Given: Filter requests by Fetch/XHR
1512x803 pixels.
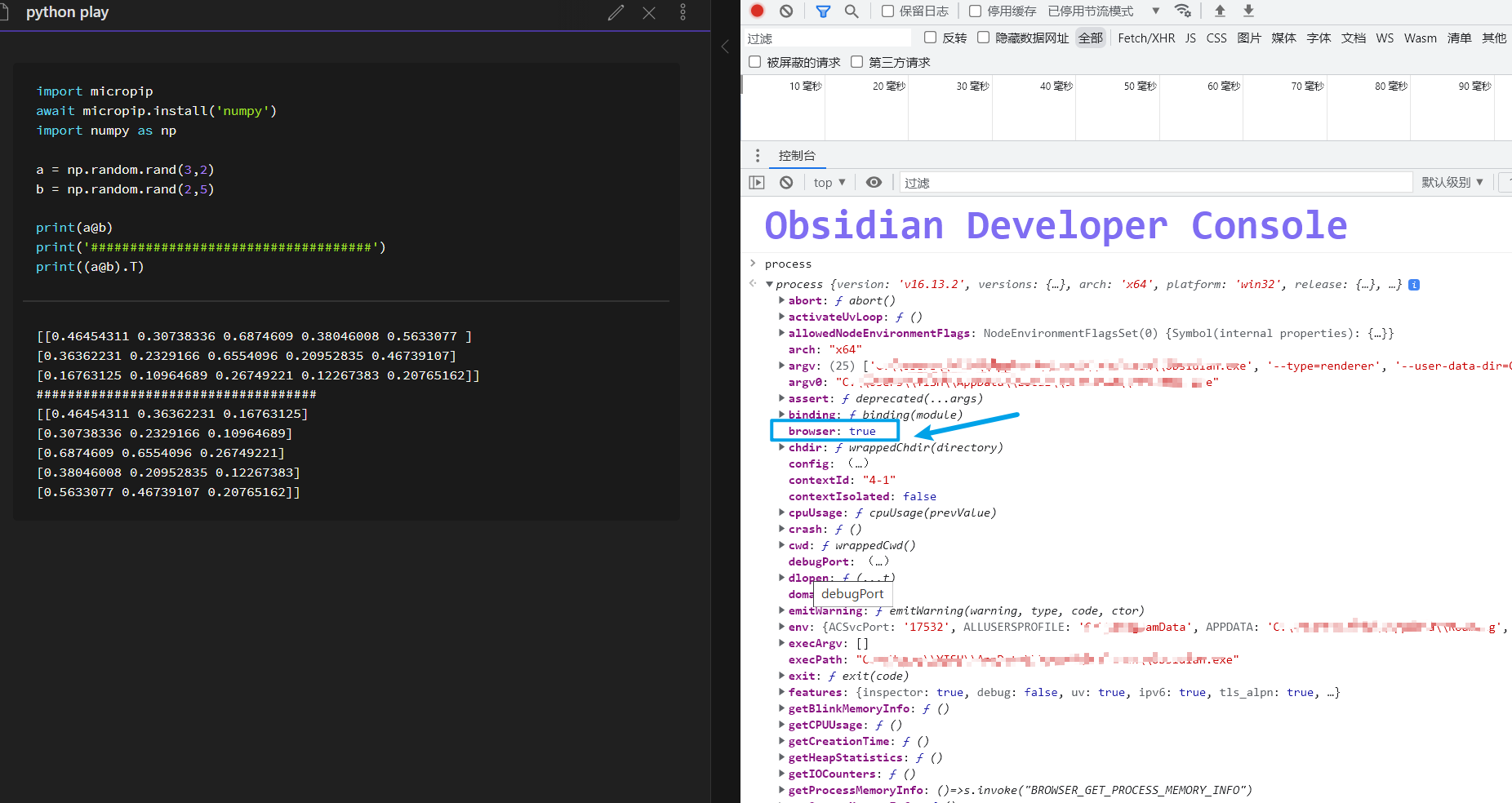Looking at the screenshot, I should pyautogui.click(x=1146, y=38).
